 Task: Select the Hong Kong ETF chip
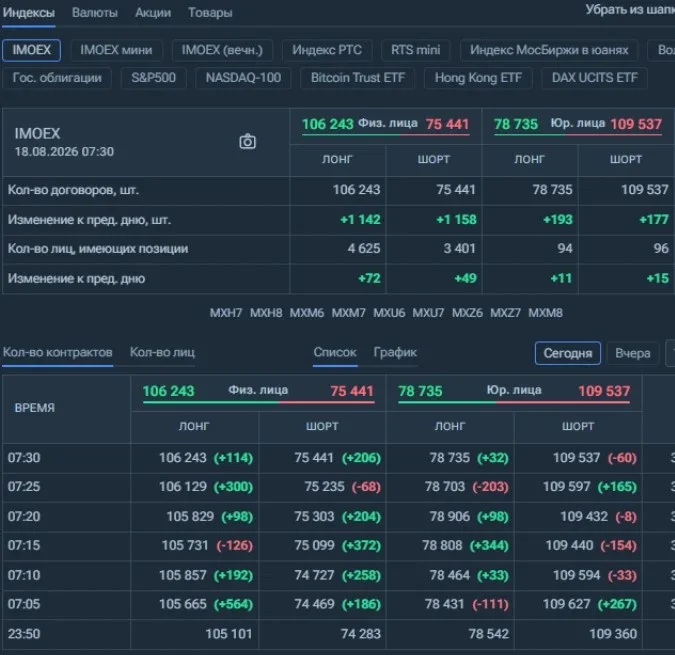[x=478, y=78]
